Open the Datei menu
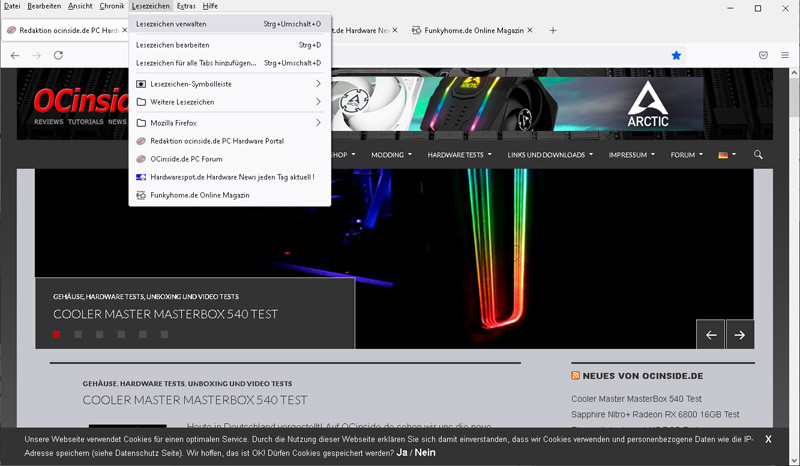This screenshot has width=800, height=466. pos(12,6)
